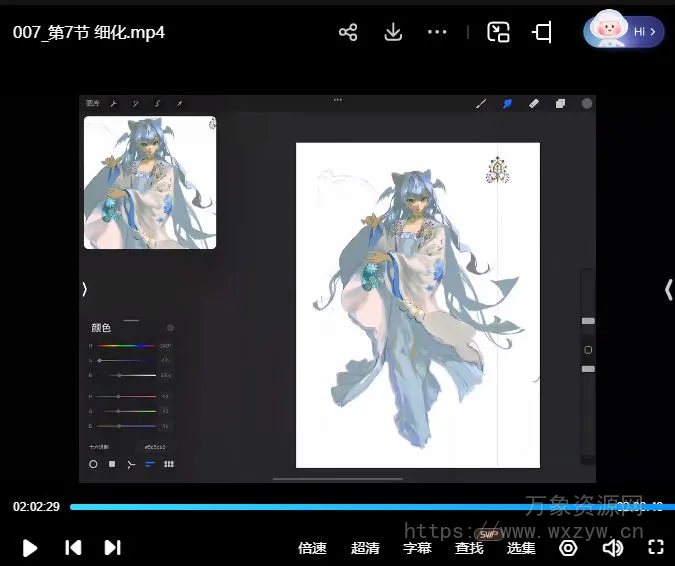Click the reference image thumbnail in video
Image resolution: width=675 pixels, height=566 pixels.
click(150, 182)
